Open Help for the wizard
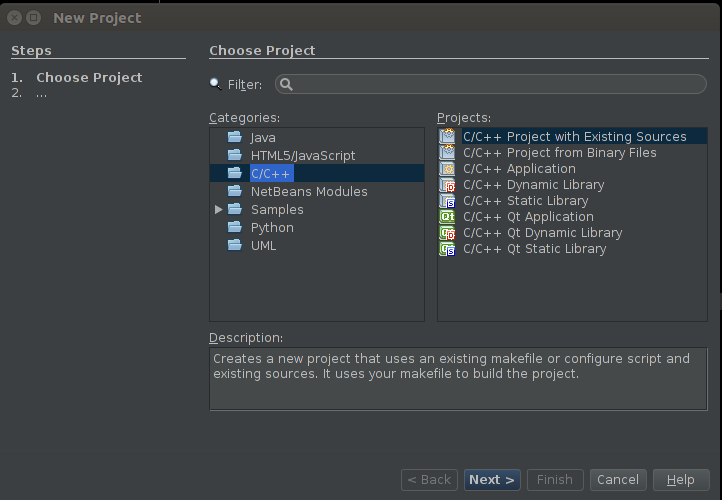This screenshot has height=500, width=722. [x=681, y=480]
